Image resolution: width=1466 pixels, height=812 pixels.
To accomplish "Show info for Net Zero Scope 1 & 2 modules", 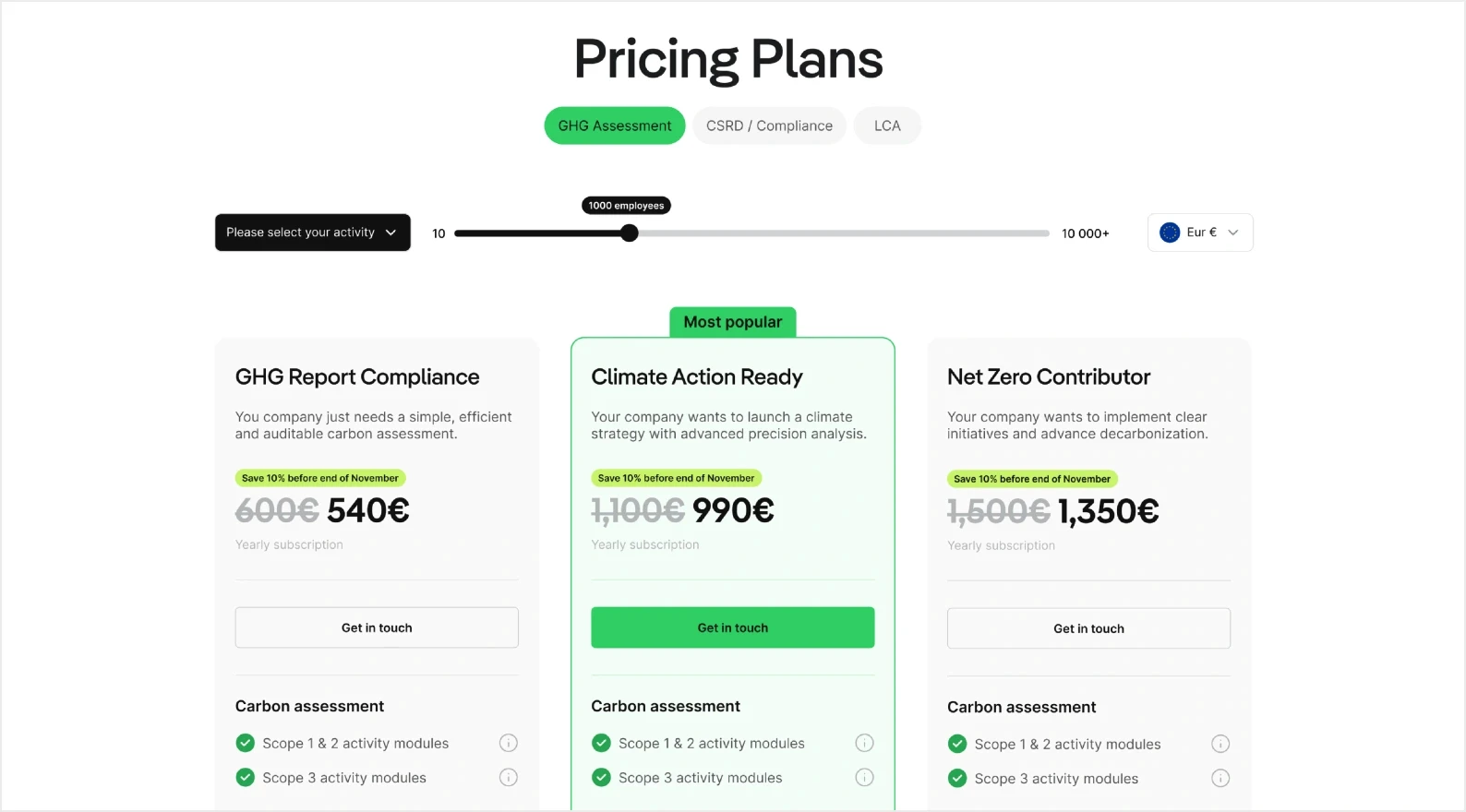I will coord(1220,744).
